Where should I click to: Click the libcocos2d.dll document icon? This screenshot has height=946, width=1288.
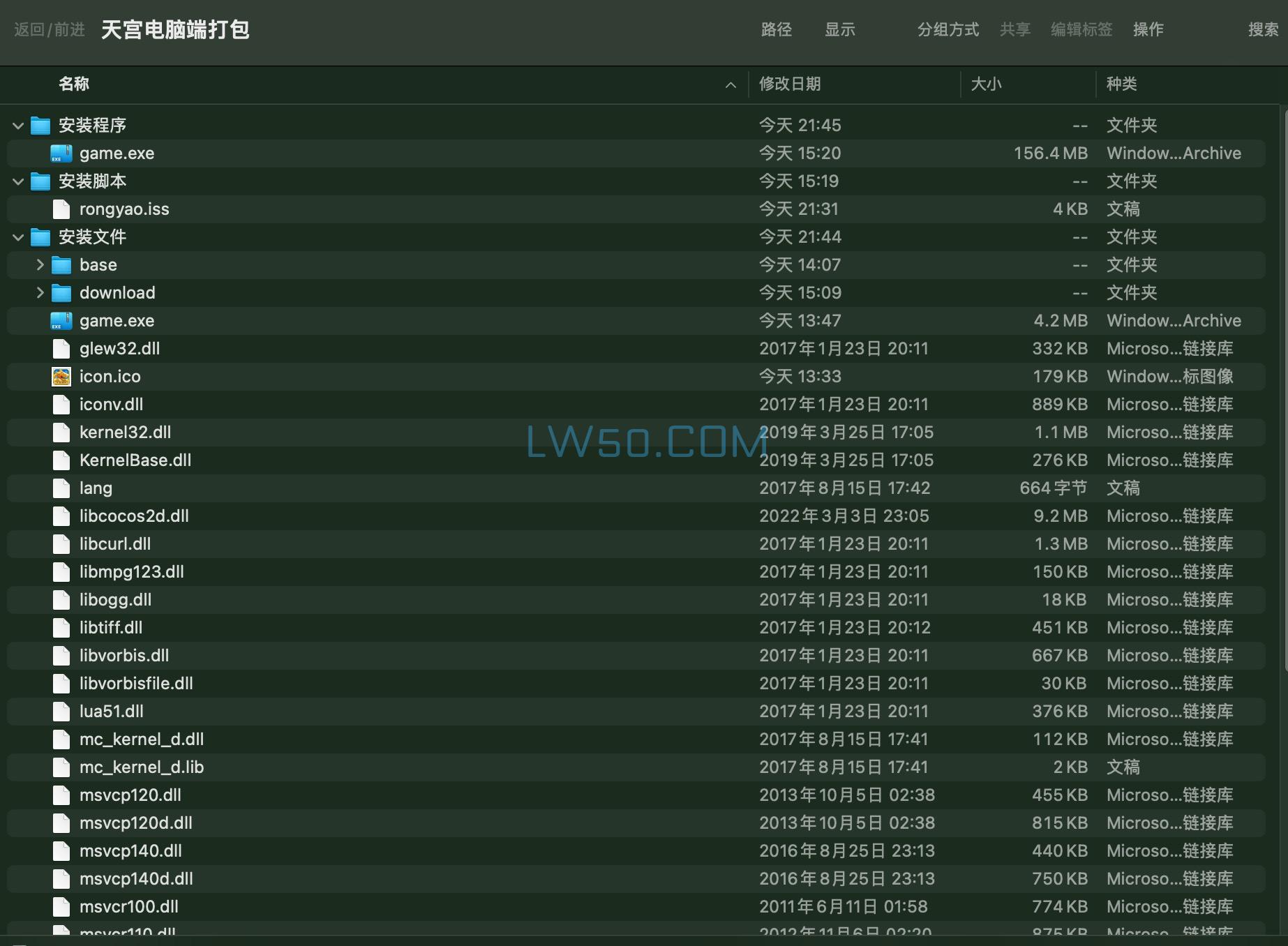point(61,516)
